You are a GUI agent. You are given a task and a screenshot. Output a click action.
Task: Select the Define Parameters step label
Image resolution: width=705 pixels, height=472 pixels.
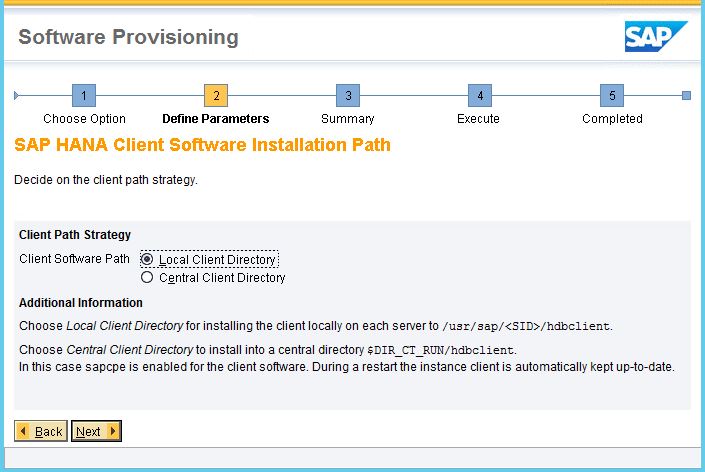pos(216,119)
